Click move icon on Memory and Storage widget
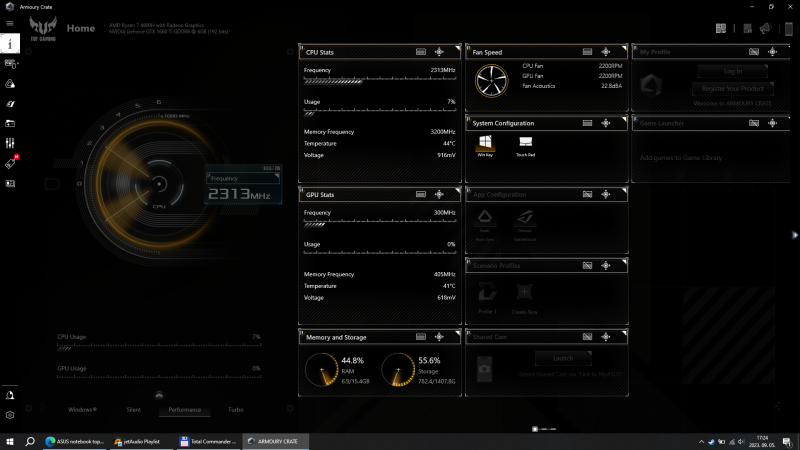Viewport: 800px width, 450px height. click(439, 337)
